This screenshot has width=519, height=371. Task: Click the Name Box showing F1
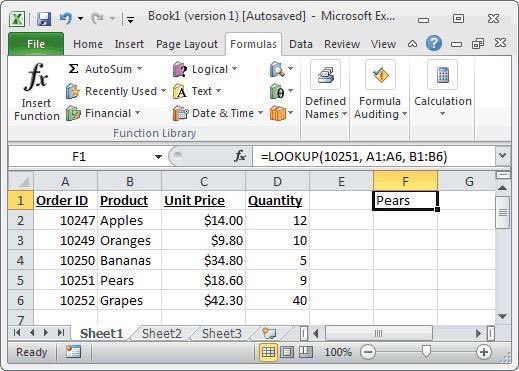coord(79,156)
